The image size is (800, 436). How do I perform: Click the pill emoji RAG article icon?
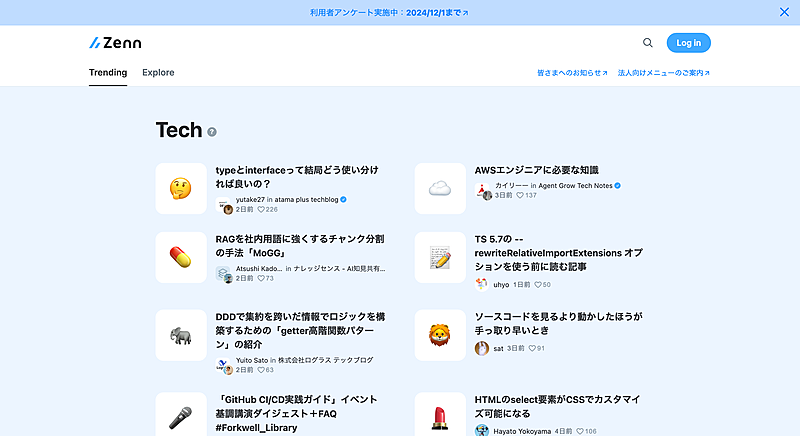(181, 257)
